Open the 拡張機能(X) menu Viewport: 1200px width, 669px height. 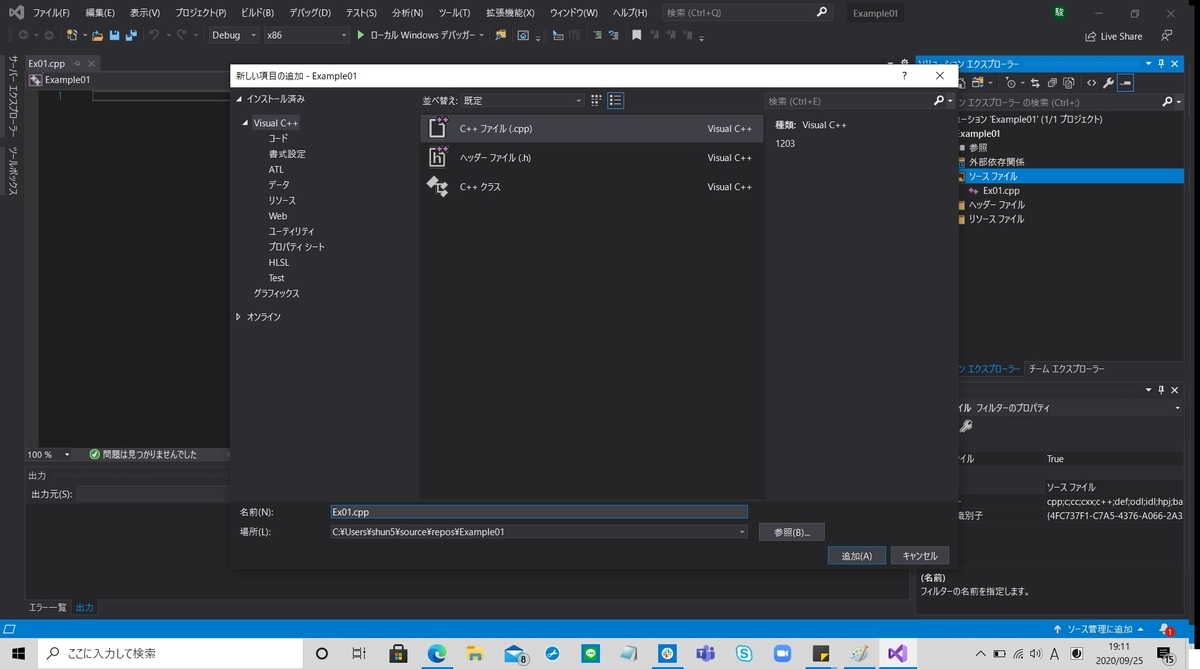[x=510, y=13]
